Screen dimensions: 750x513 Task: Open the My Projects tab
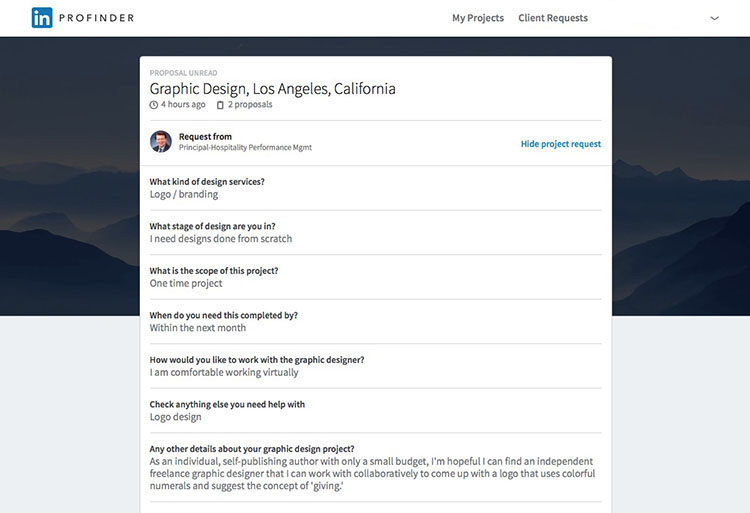[x=478, y=18]
